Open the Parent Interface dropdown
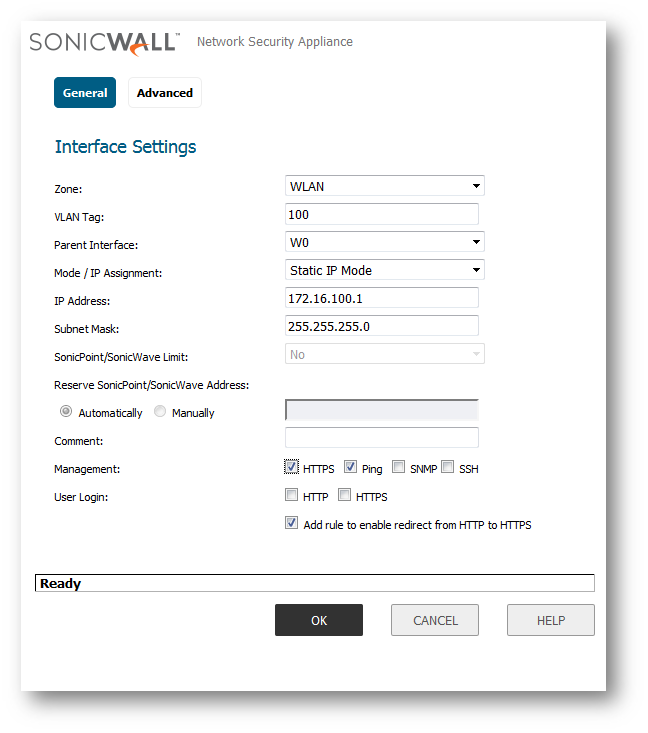Screen dimensions: 648x733 [384, 242]
